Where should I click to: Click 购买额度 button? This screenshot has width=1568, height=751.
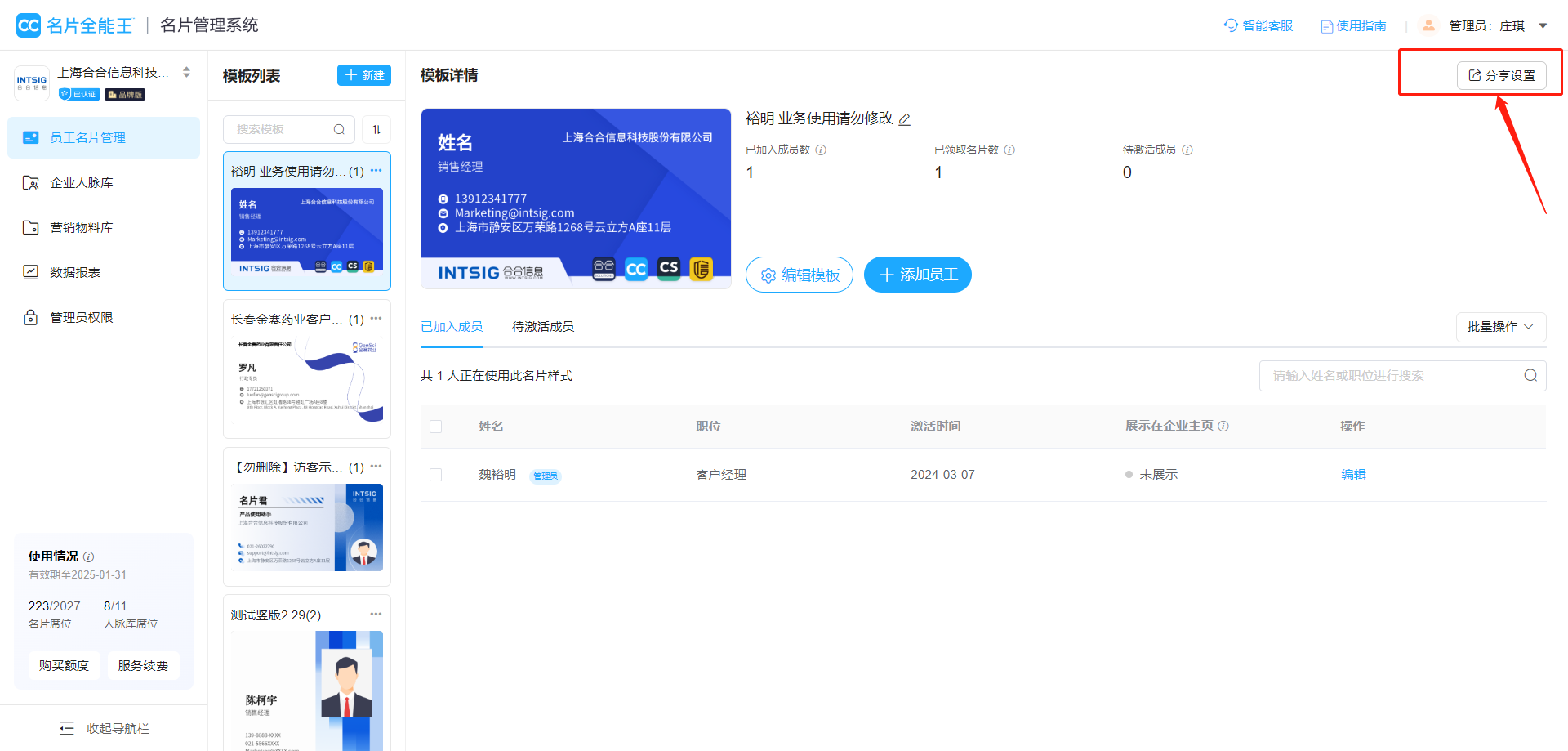64,665
